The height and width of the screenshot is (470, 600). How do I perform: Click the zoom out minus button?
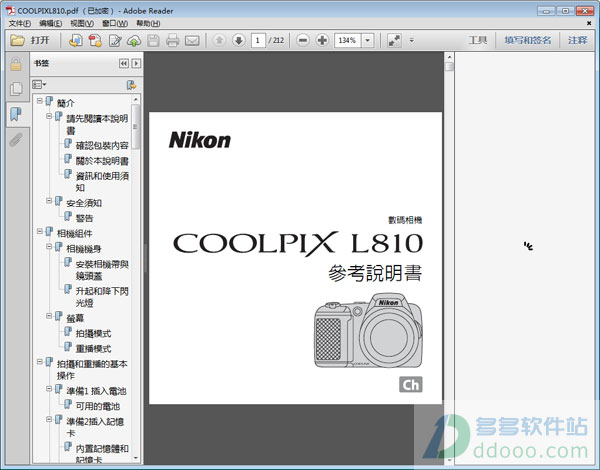[303, 40]
